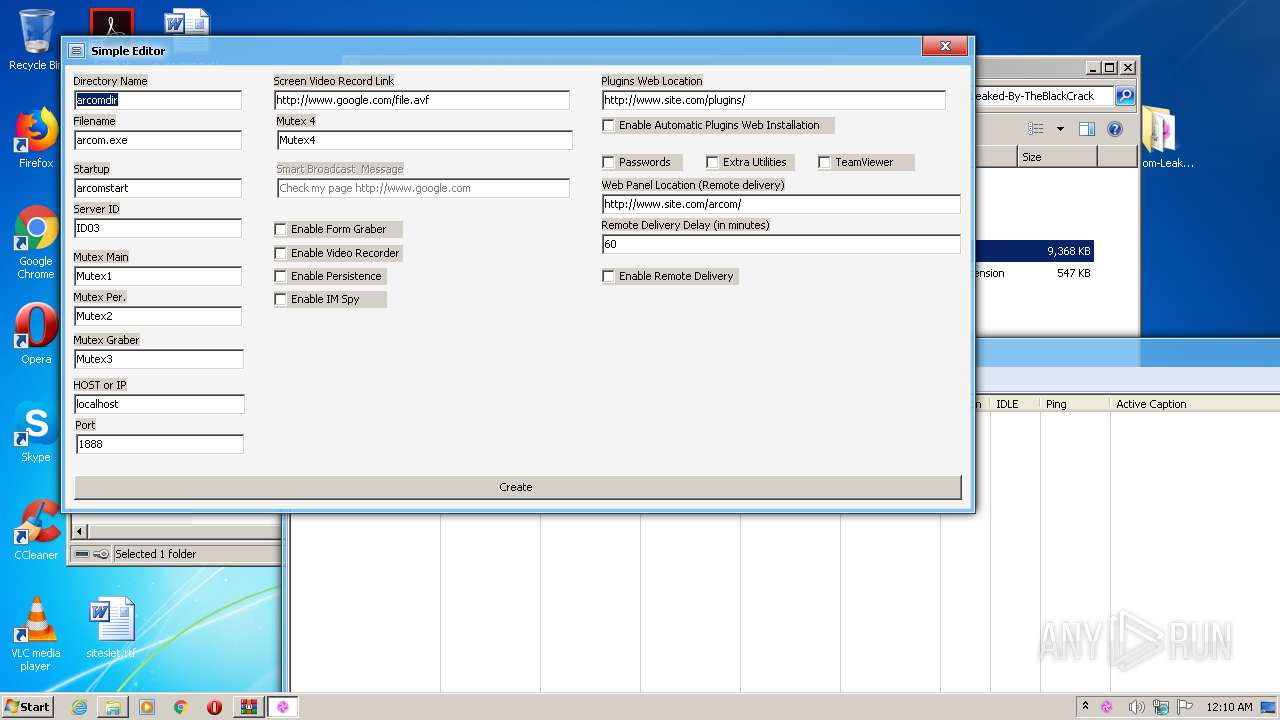Open Windows Explorer taskbar icon
Image resolution: width=1280 pixels, height=720 pixels.
(113, 707)
